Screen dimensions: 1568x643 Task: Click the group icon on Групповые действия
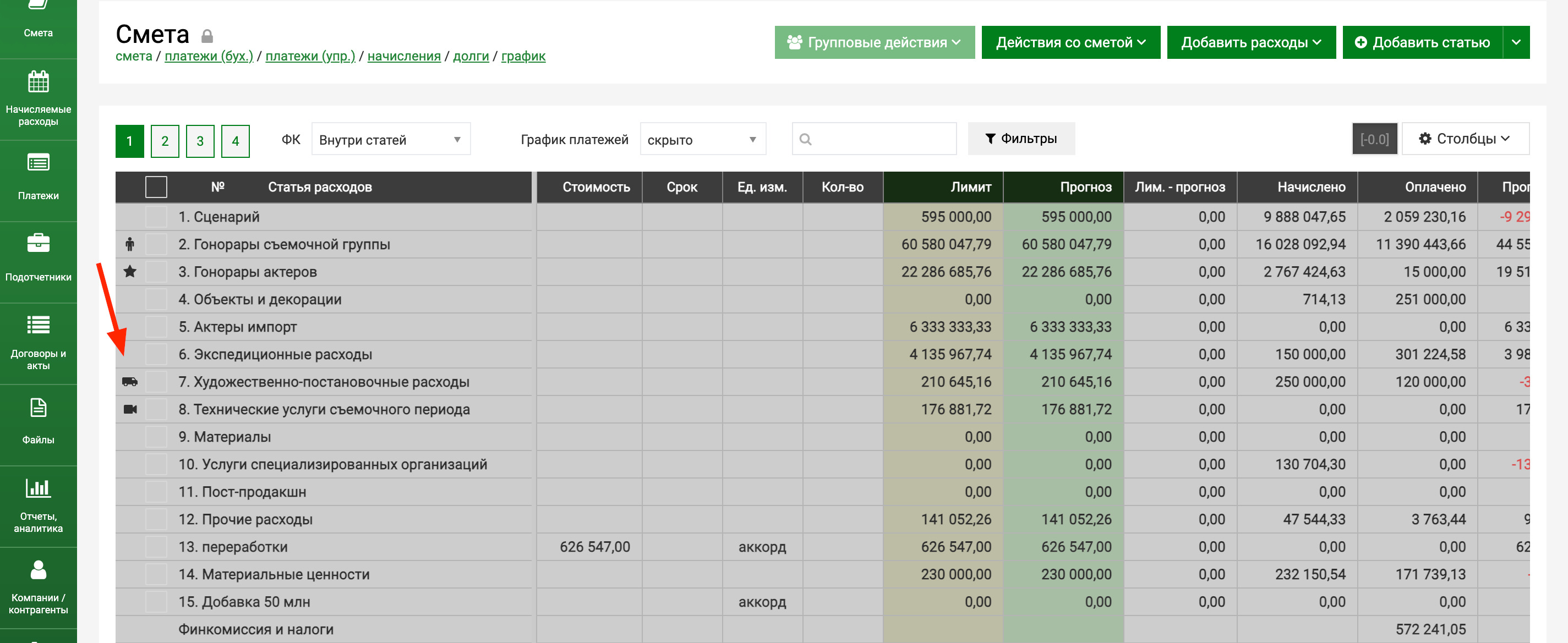[794, 42]
